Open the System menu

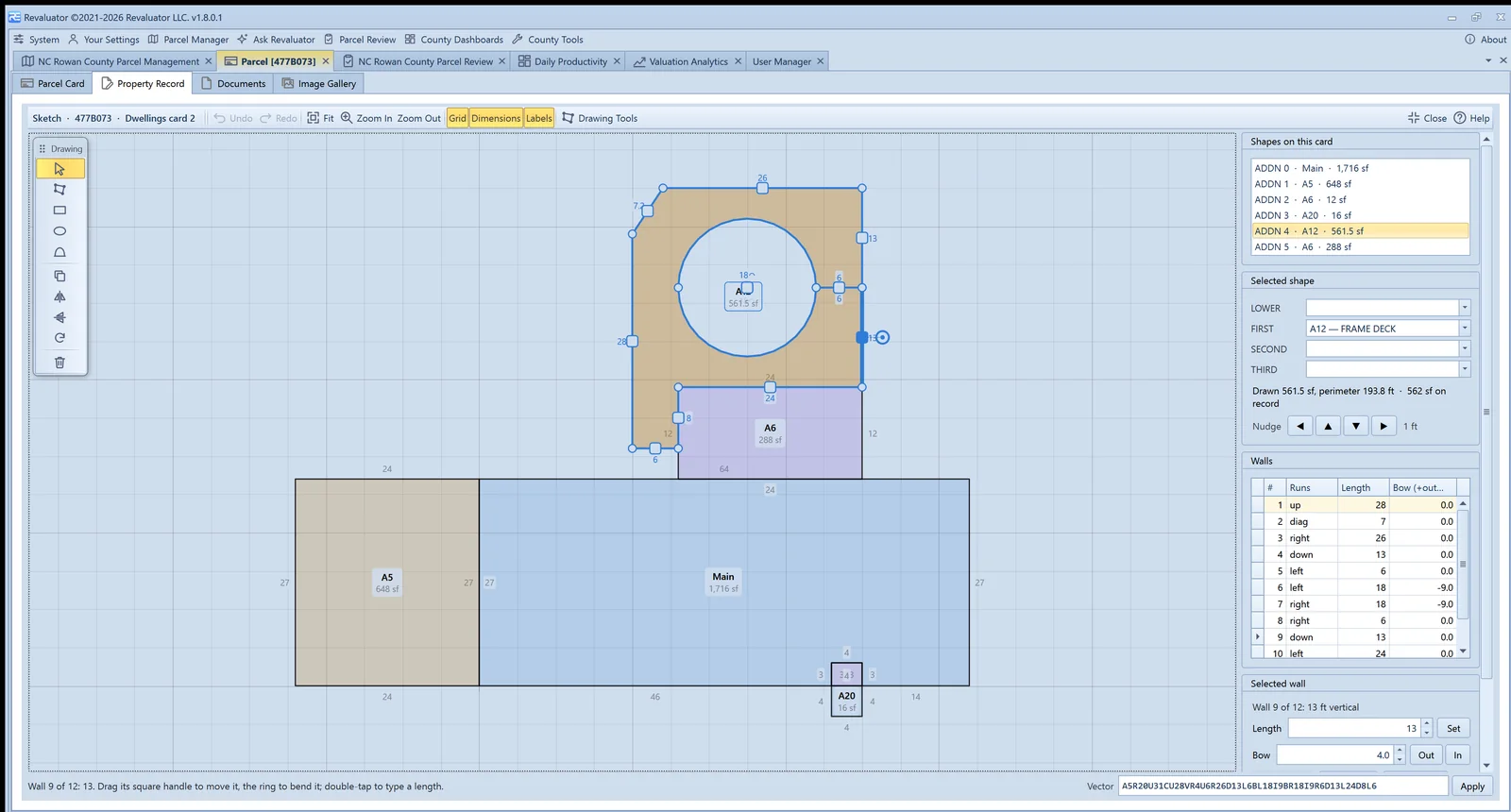coord(36,40)
